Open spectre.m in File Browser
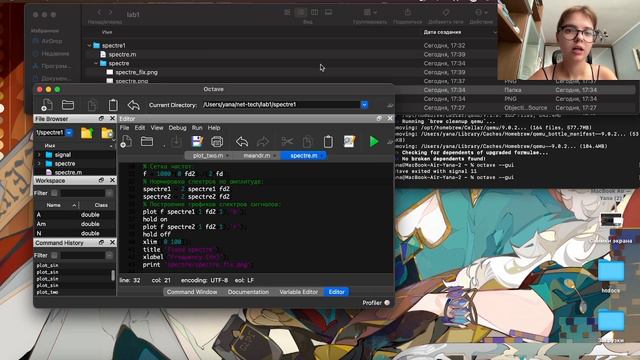Image resolution: width=640 pixels, height=360 pixels. (x=68, y=172)
